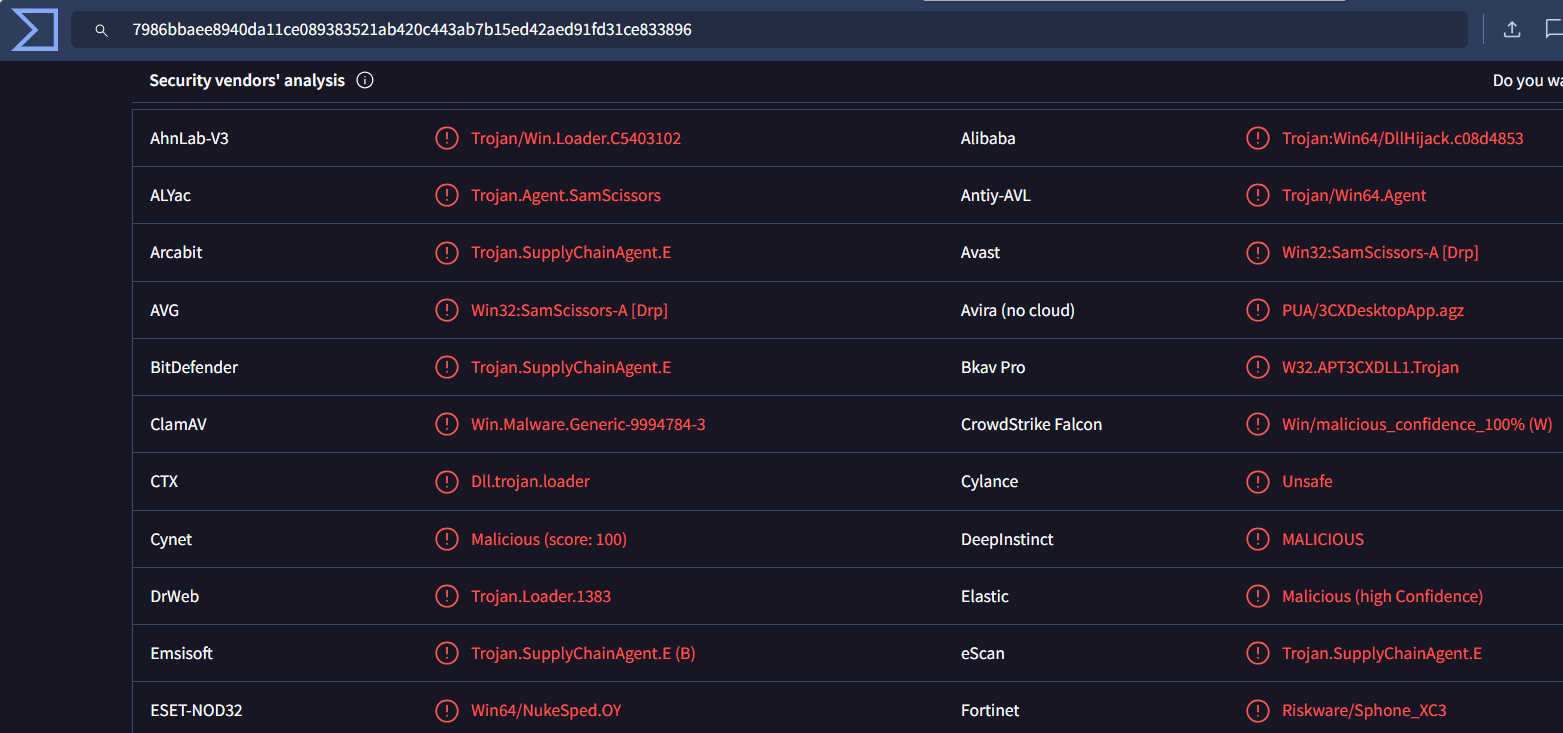Click eScan's Trojan.SupplyChainAgent.E detection

(1382, 653)
